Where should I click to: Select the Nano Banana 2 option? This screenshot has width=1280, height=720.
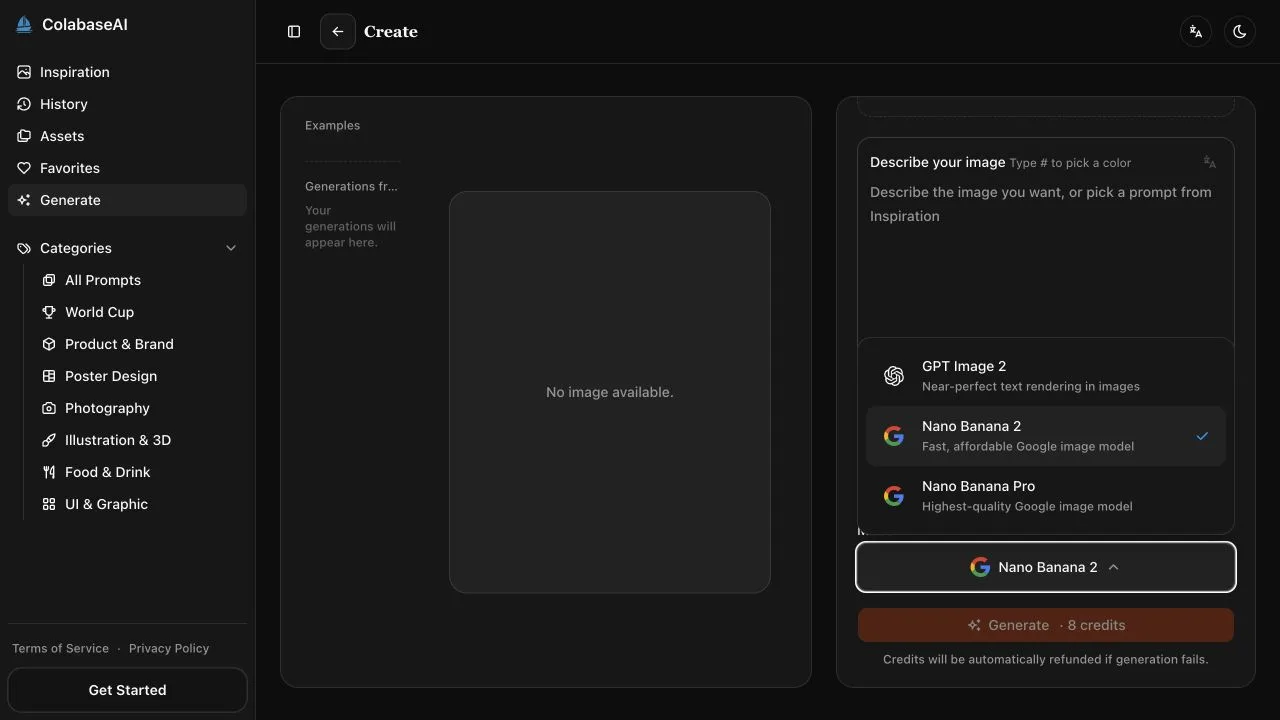[1046, 436]
